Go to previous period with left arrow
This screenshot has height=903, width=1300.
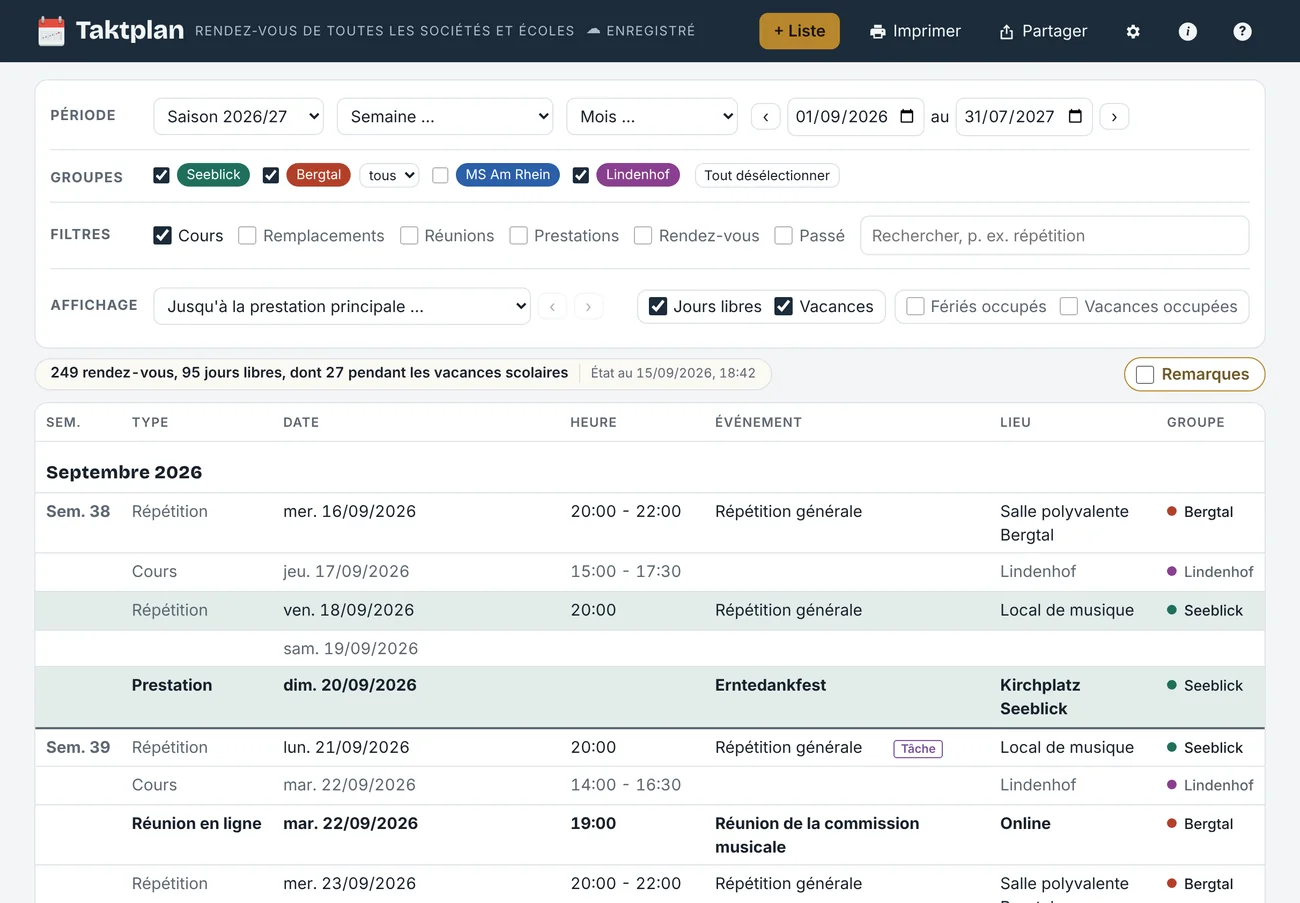[x=765, y=116]
